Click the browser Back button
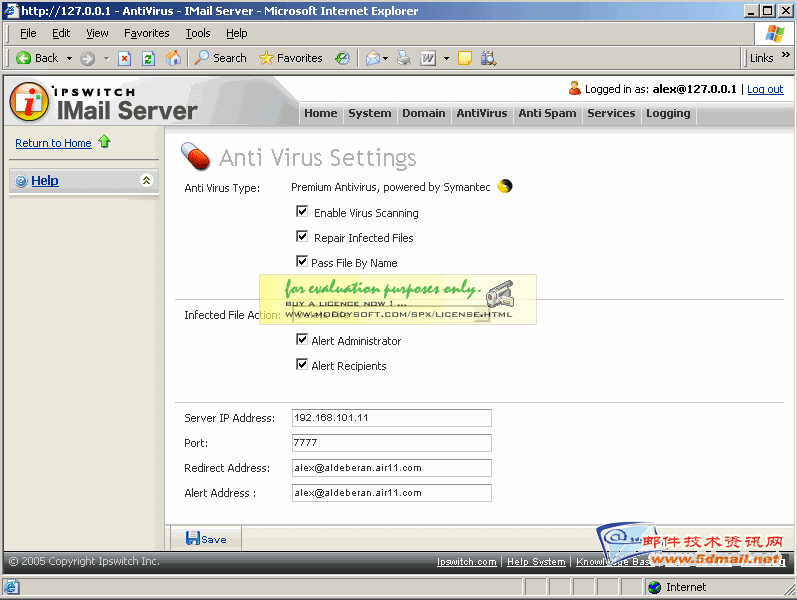 click(37, 58)
